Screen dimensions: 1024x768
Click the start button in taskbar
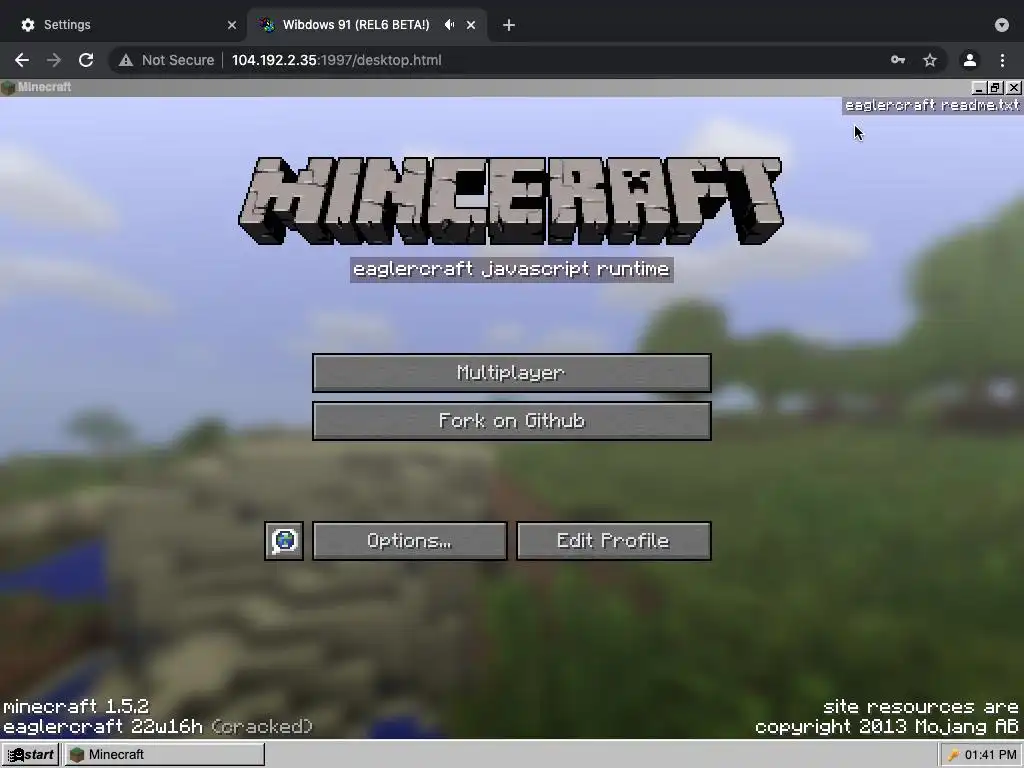tap(31, 754)
